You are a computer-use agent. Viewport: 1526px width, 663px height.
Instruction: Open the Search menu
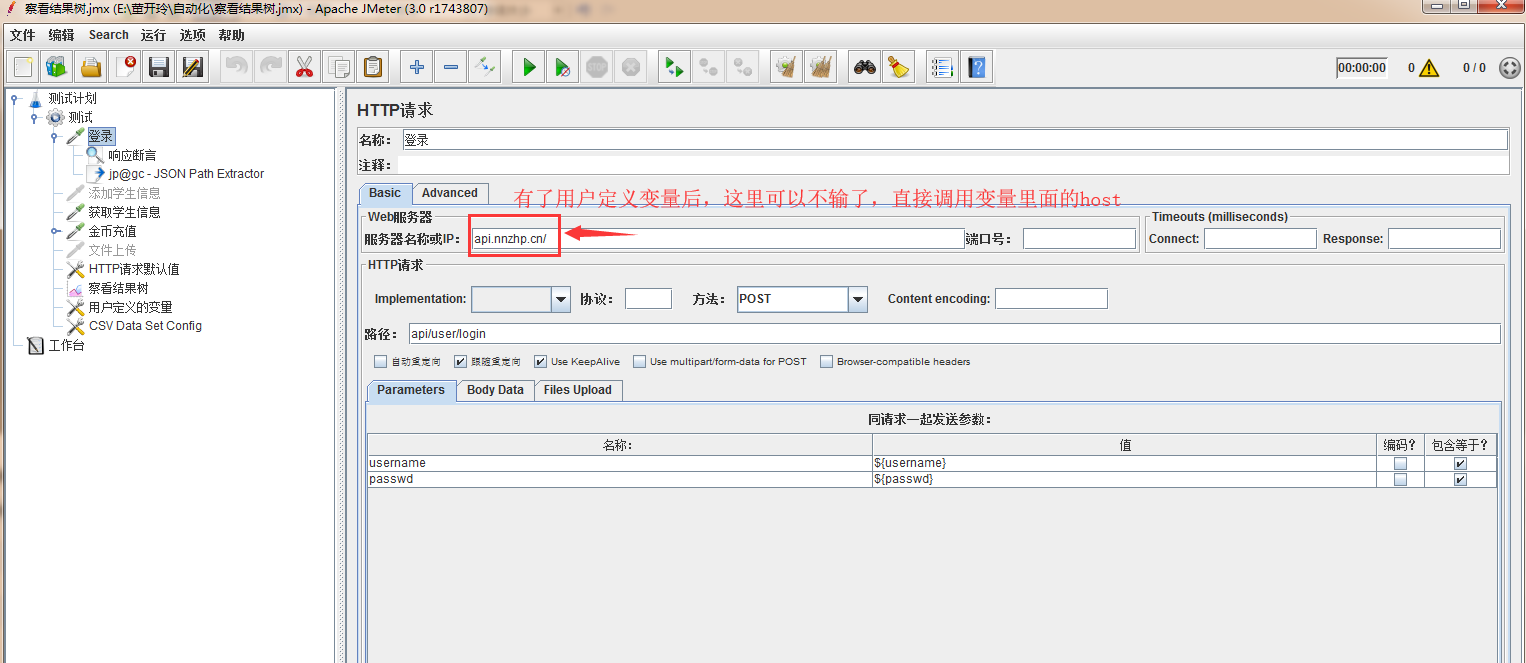coord(108,35)
